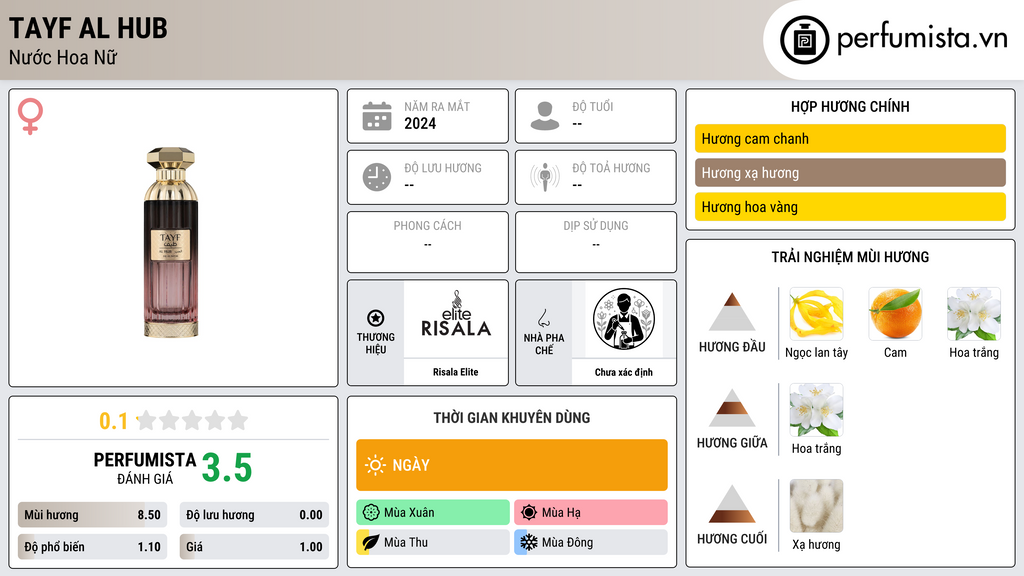Open the Tayf Al Hub bottle image
The image size is (1024, 576).
click(x=170, y=242)
